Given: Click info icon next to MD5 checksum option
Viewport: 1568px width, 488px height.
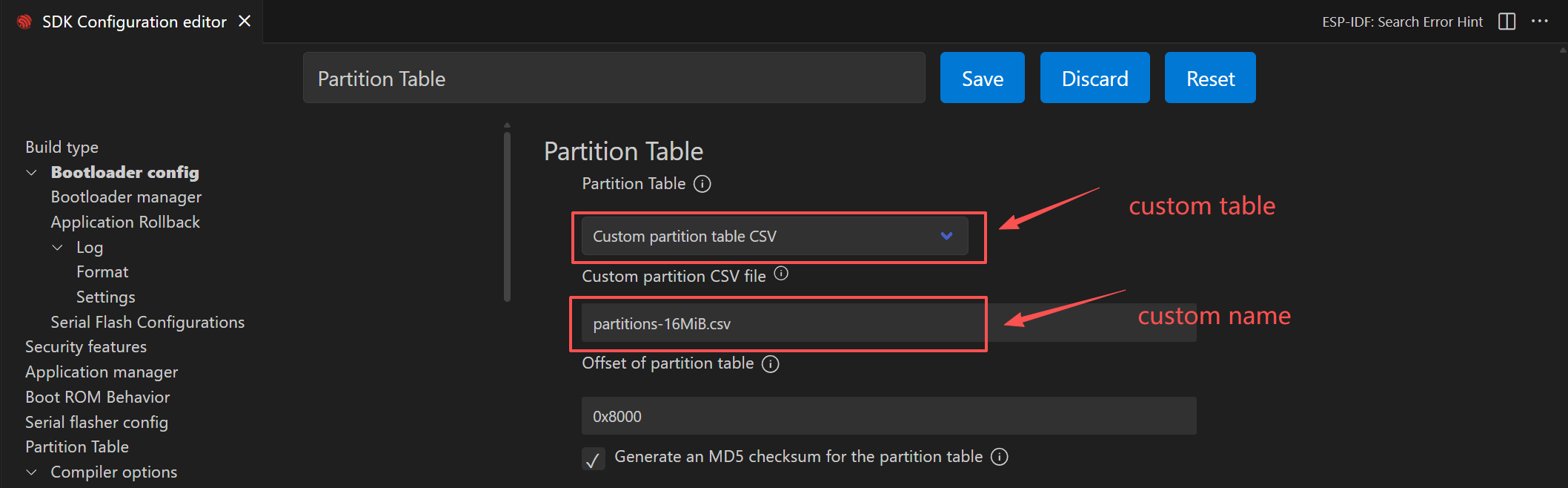Looking at the screenshot, I should point(1000,457).
